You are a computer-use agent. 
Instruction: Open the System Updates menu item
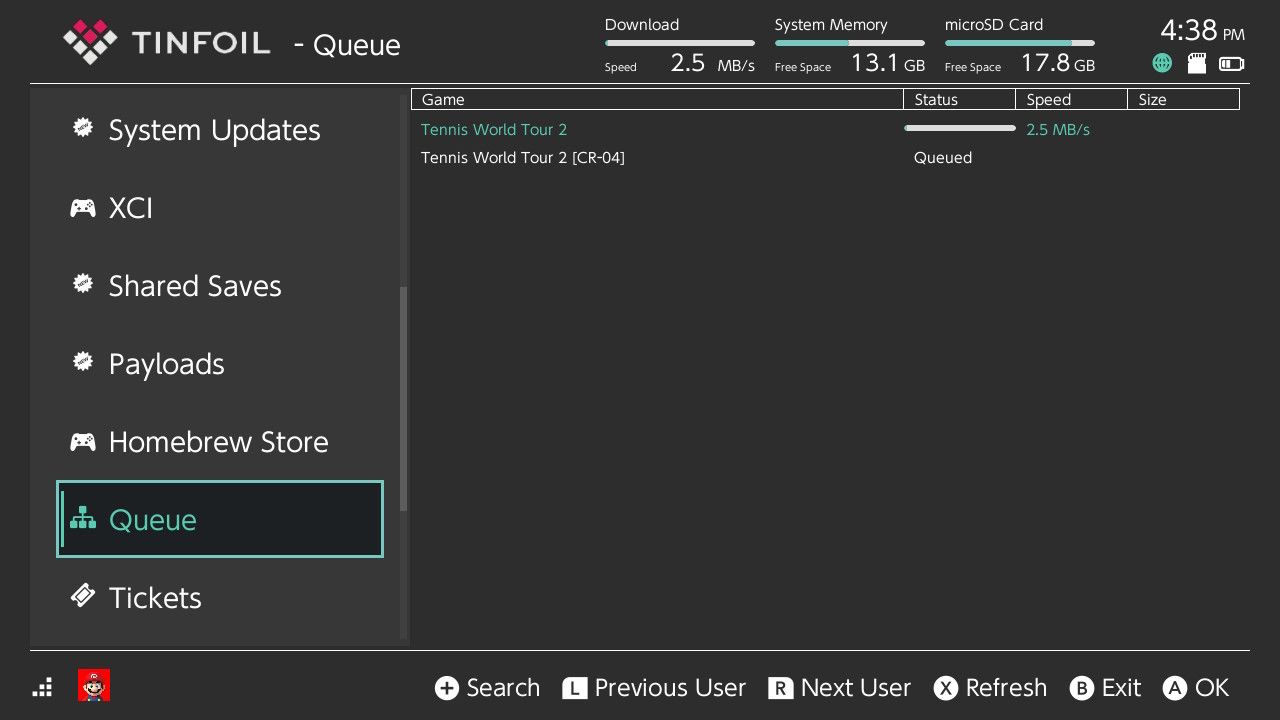(220, 130)
